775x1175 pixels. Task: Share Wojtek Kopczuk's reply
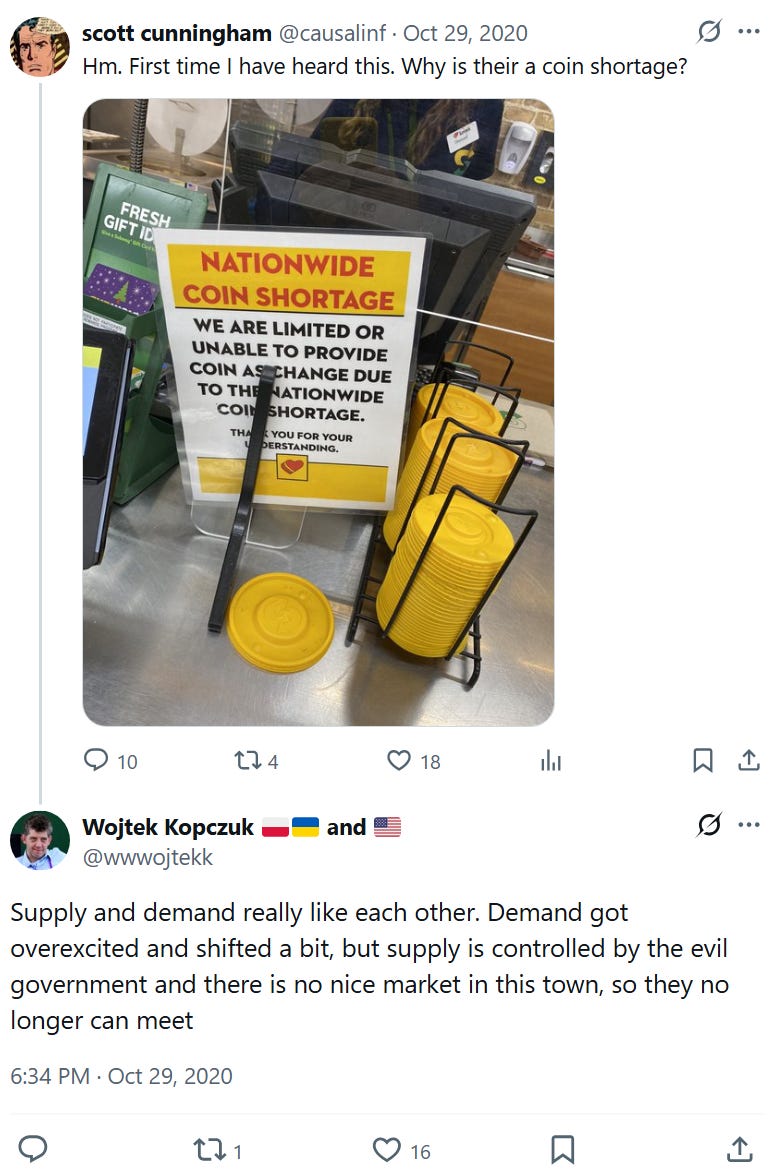click(740, 1149)
